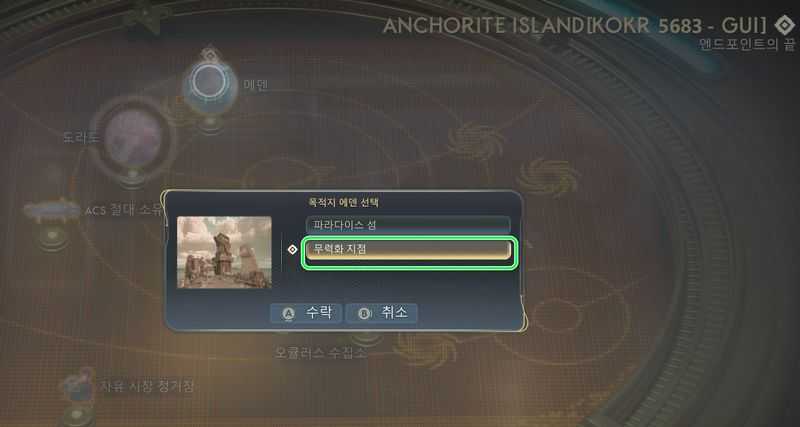800x427 pixels.
Task: Click the diamond selector next to 무력화 지점
Action: click(x=292, y=249)
